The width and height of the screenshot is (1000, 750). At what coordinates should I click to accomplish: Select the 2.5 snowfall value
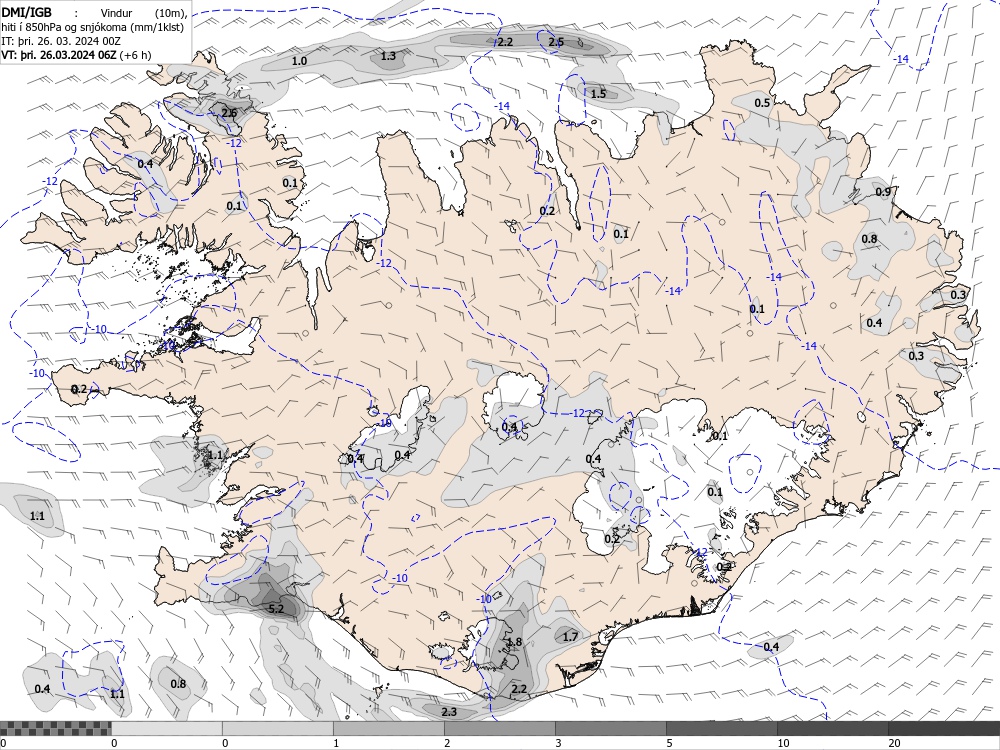[x=556, y=42]
